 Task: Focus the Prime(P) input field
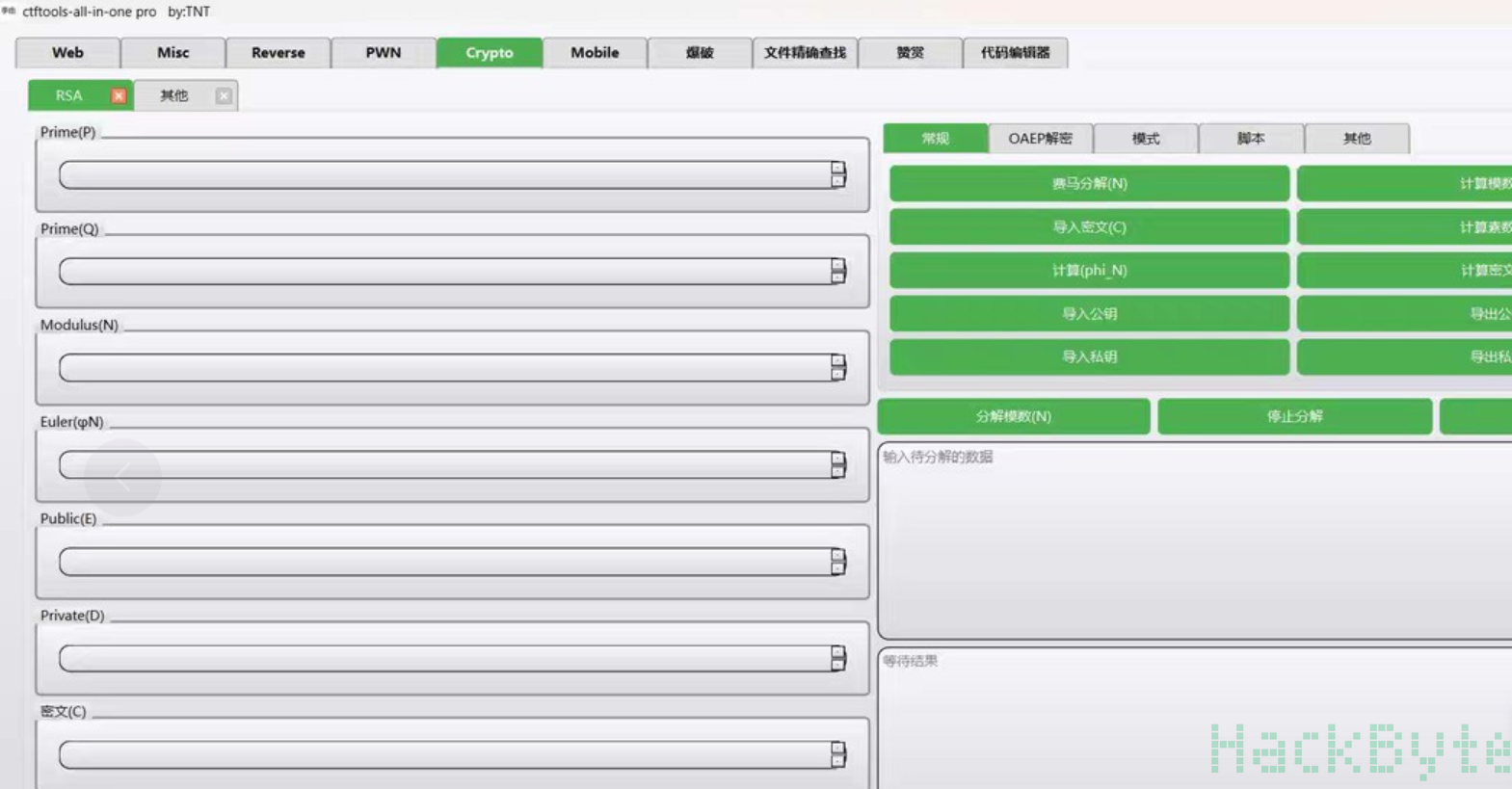pos(453,174)
